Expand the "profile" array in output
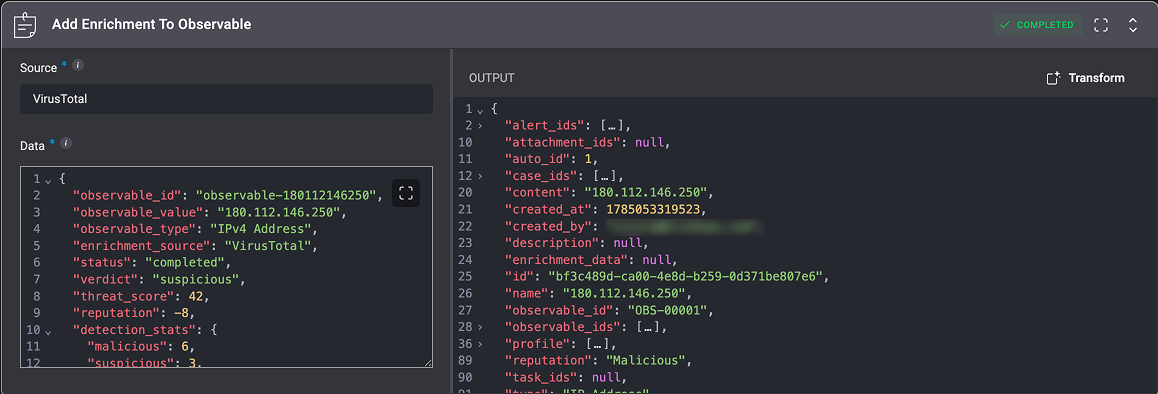 click(480, 344)
